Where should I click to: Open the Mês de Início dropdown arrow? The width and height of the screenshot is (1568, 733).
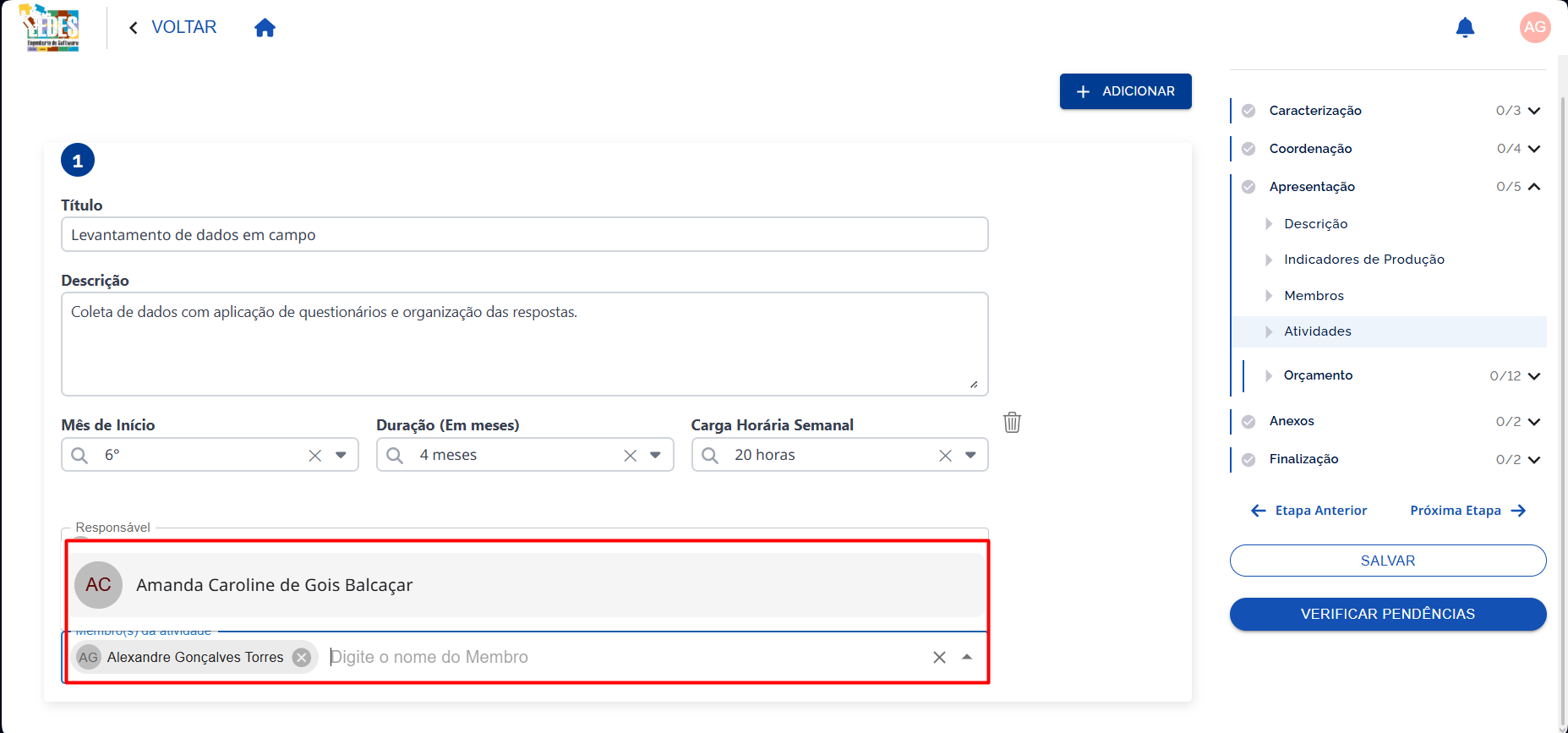341,455
